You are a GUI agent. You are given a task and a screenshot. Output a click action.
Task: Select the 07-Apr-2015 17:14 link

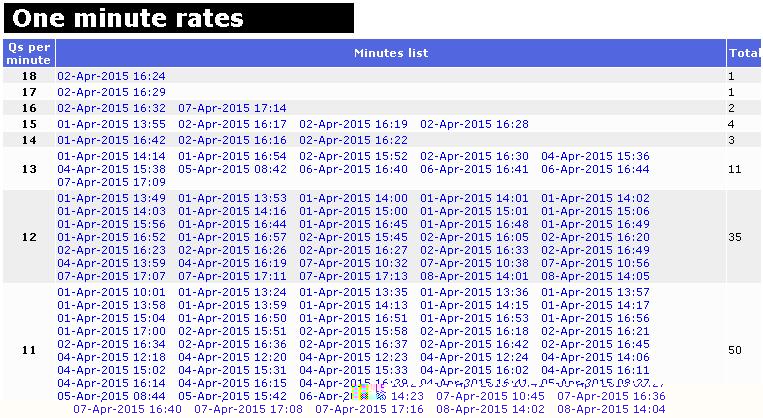[232, 108]
